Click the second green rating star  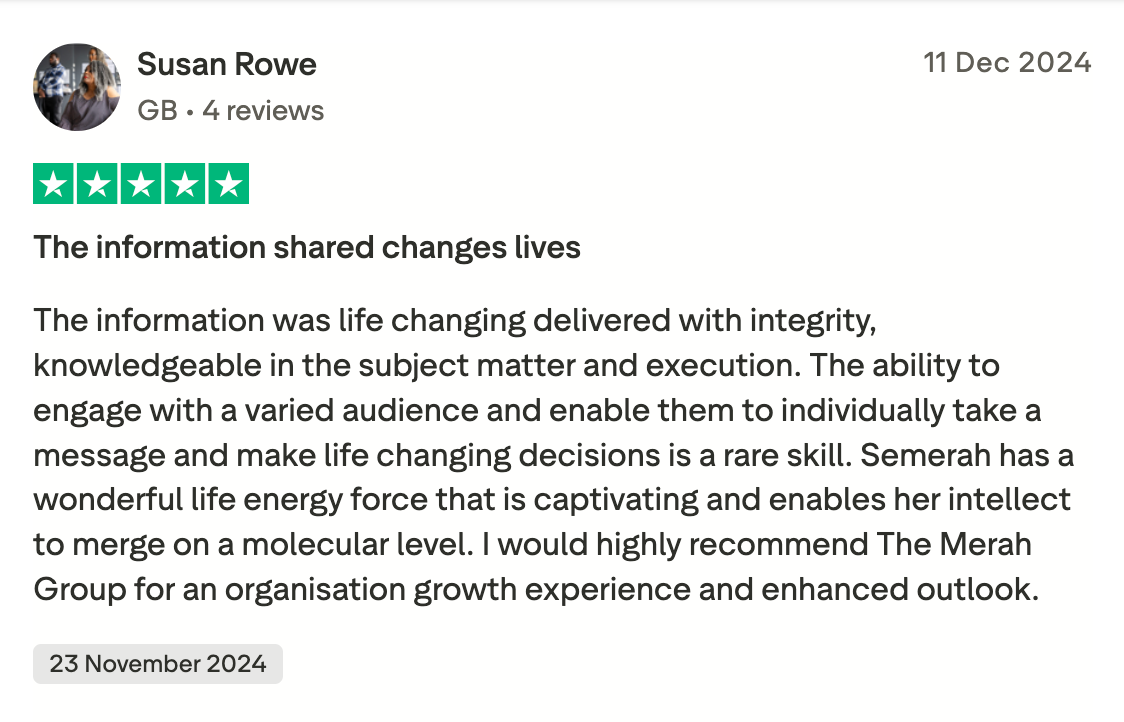tap(97, 184)
